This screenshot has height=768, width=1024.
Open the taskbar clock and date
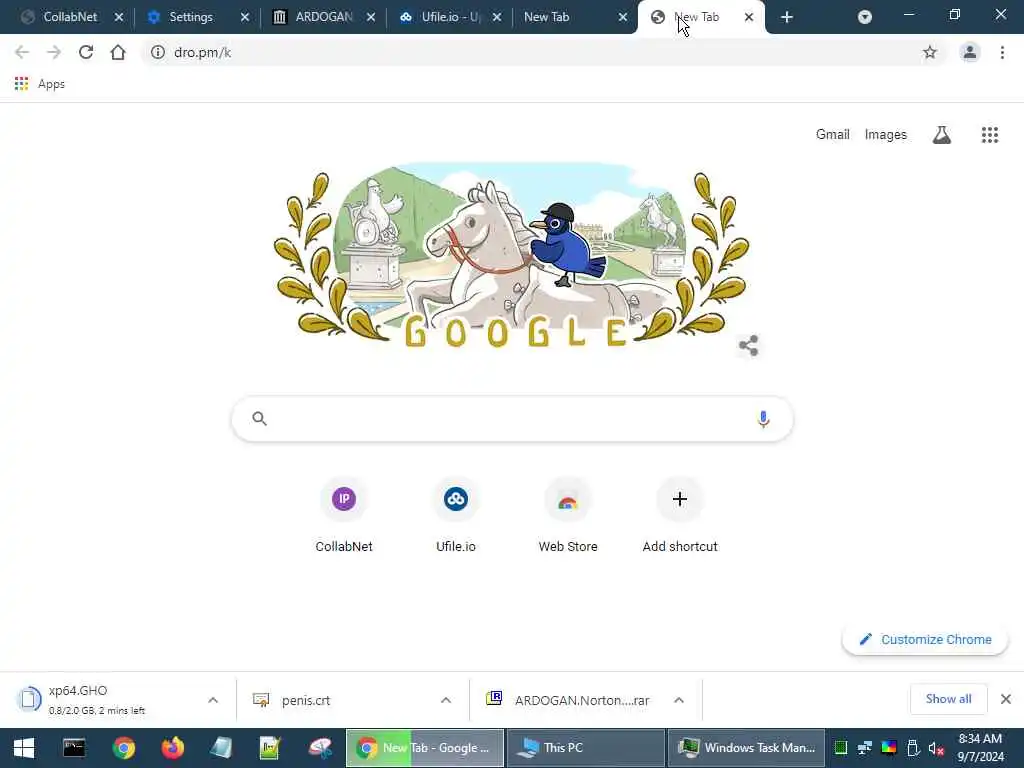tap(980, 748)
